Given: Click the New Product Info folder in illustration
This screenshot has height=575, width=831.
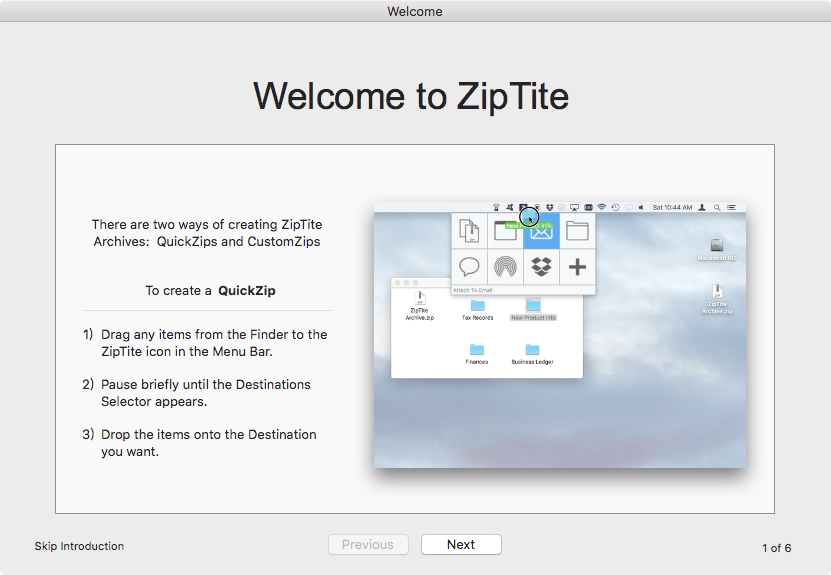Looking at the screenshot, I should point(533,309).
